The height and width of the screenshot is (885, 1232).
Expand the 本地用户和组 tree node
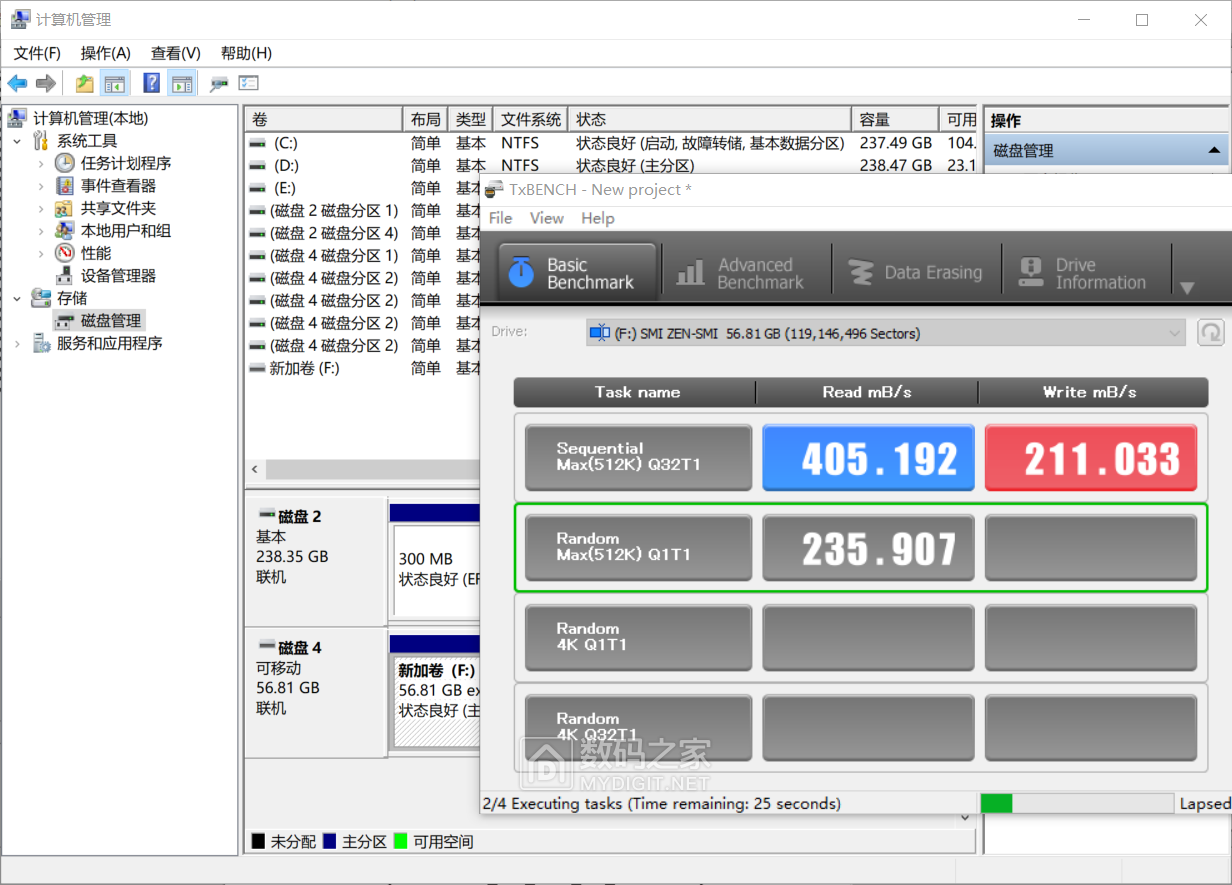coord(41,231)
